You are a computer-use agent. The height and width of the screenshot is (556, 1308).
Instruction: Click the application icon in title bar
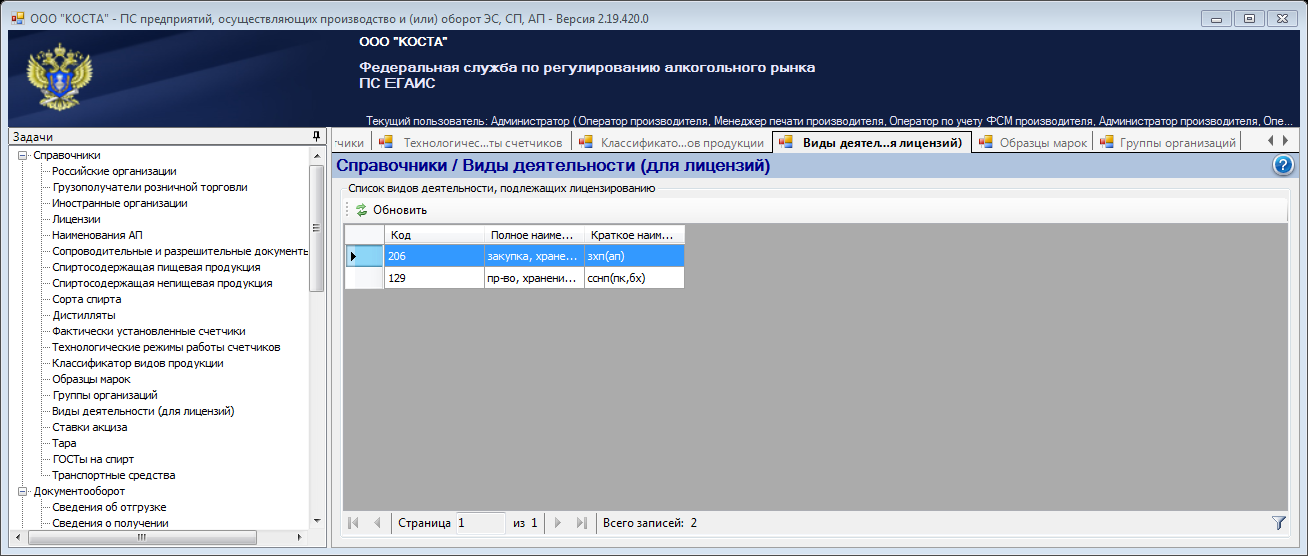(x=17, y=18)
